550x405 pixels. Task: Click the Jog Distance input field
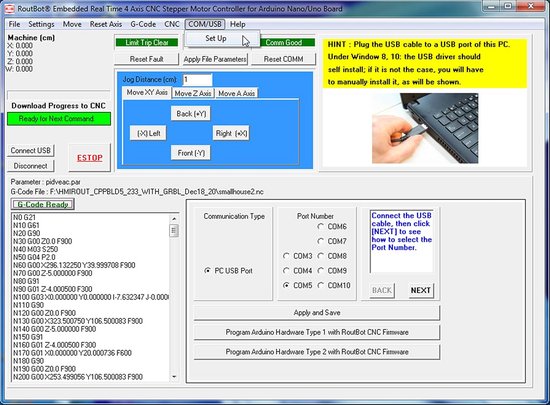[197, 80]
